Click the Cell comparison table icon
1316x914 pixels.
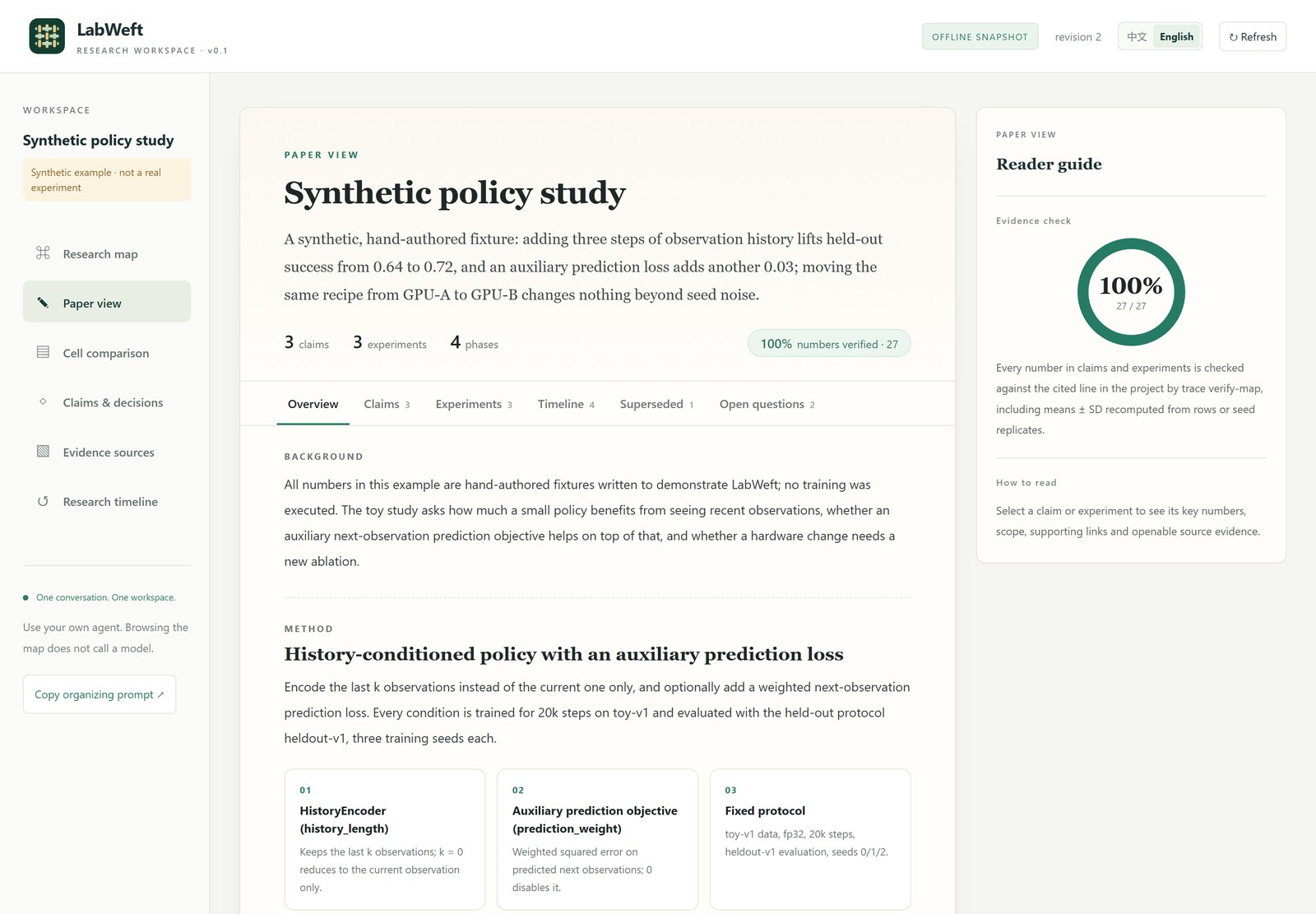click(x=43, y=352)
